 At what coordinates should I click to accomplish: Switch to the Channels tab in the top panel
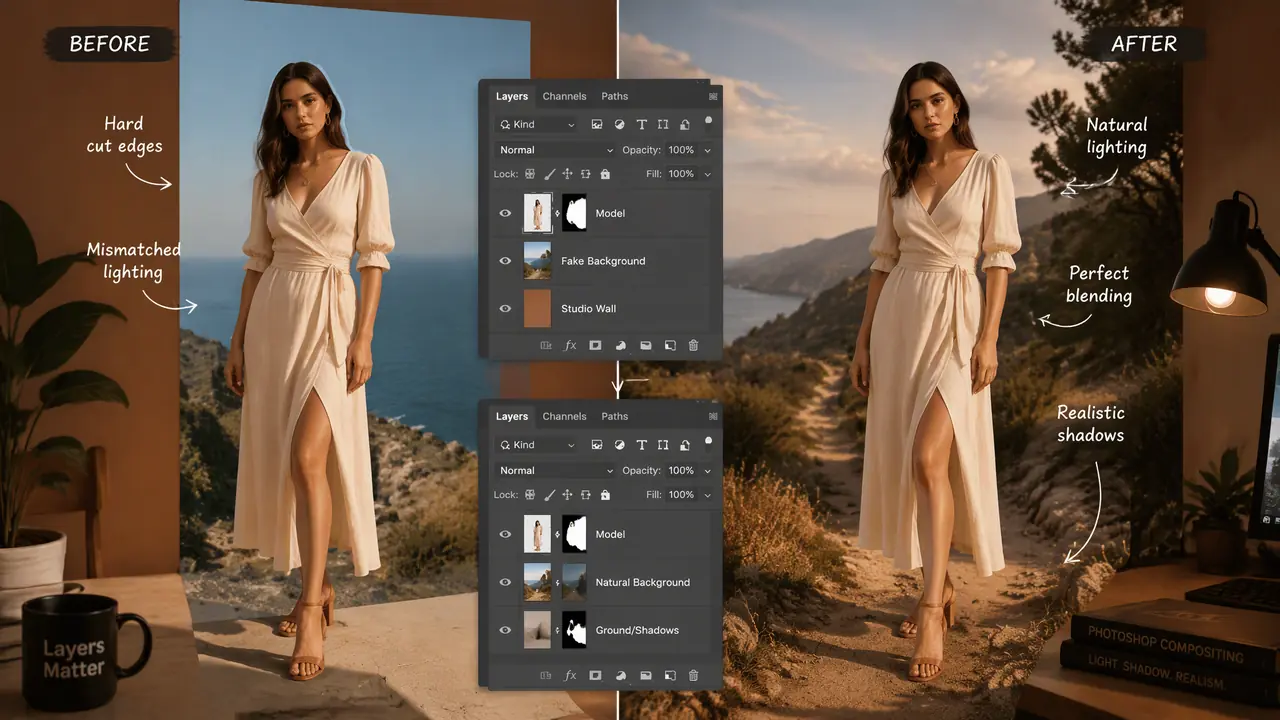(564, 96)
